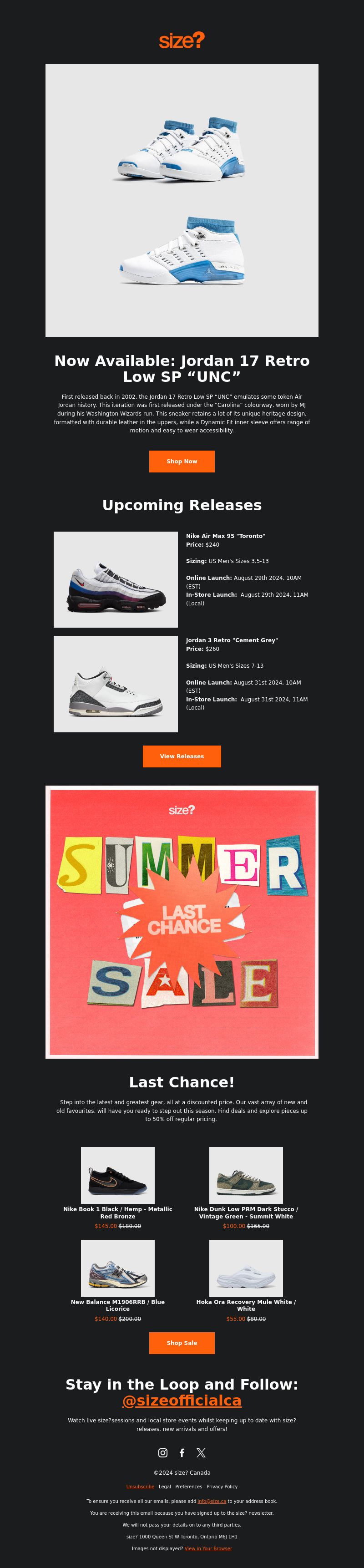Open the Summer Sale Last Chance banner

click(x=182, y=922)
